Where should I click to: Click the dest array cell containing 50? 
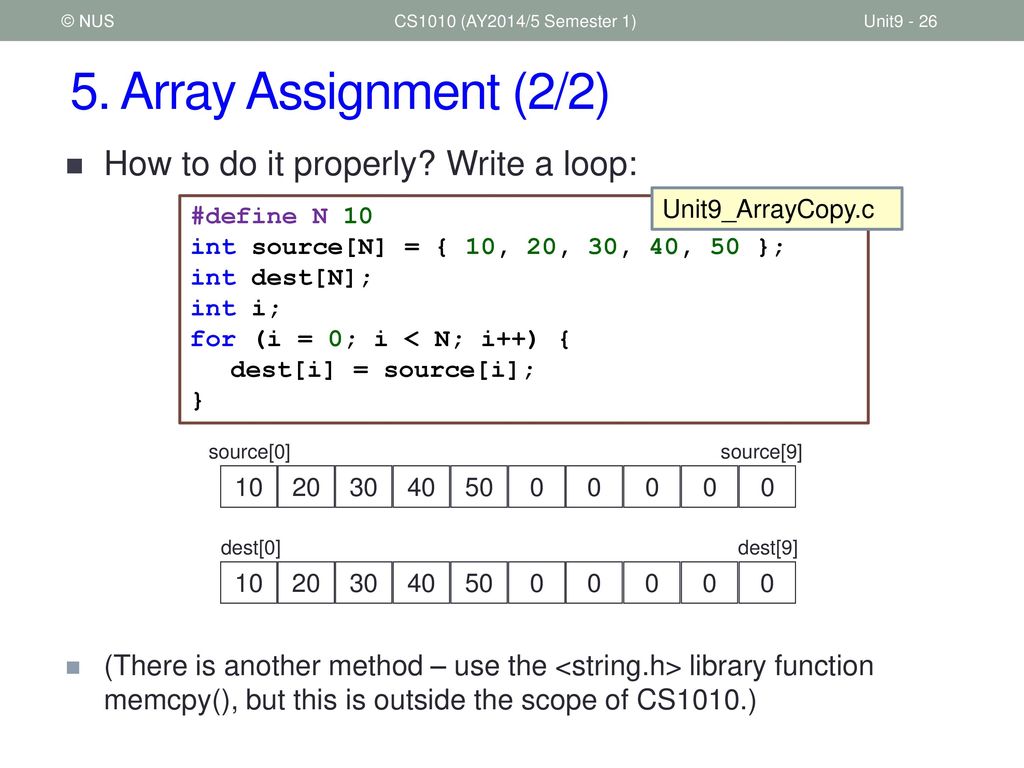(x=478, y=583)
